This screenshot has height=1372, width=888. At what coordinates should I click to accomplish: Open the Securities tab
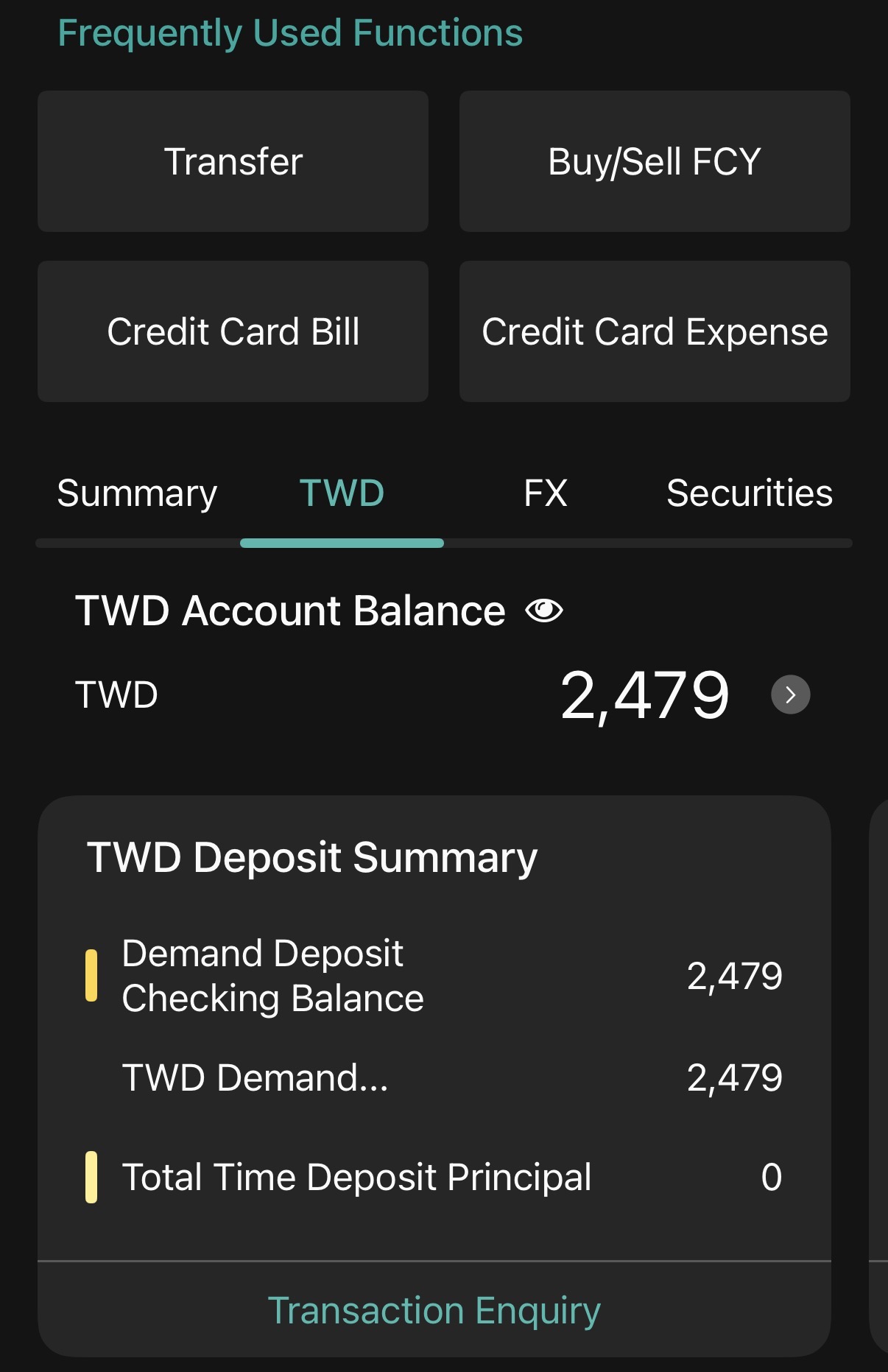point(750,493)
